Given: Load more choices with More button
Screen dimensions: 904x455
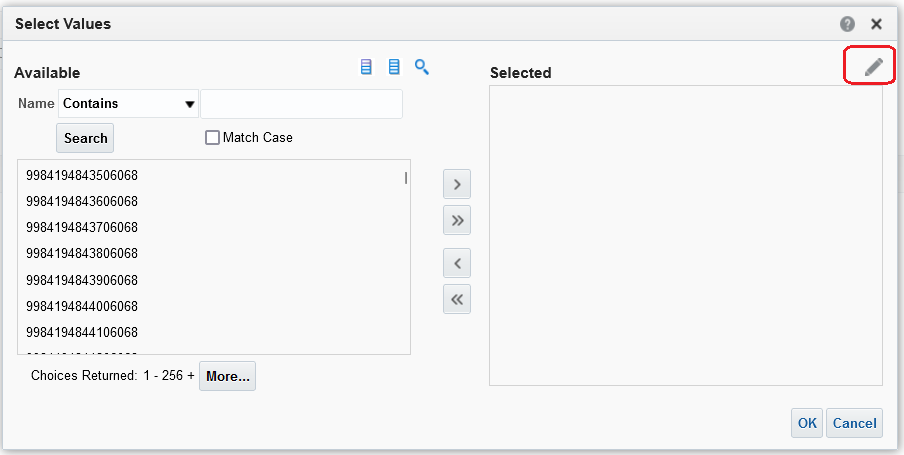Looking at the screenshot, I should tap(227, 376).
